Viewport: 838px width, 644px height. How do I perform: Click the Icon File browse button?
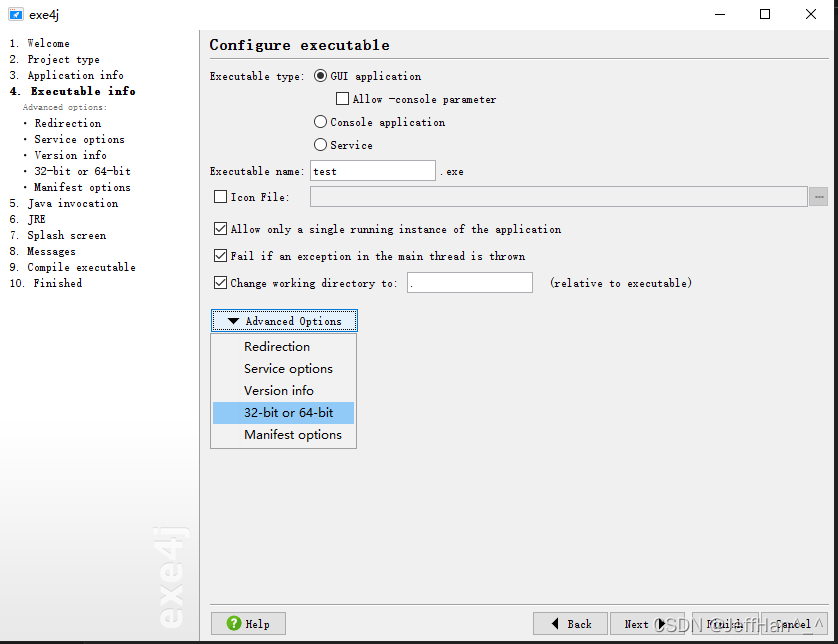tap(819, 197)
